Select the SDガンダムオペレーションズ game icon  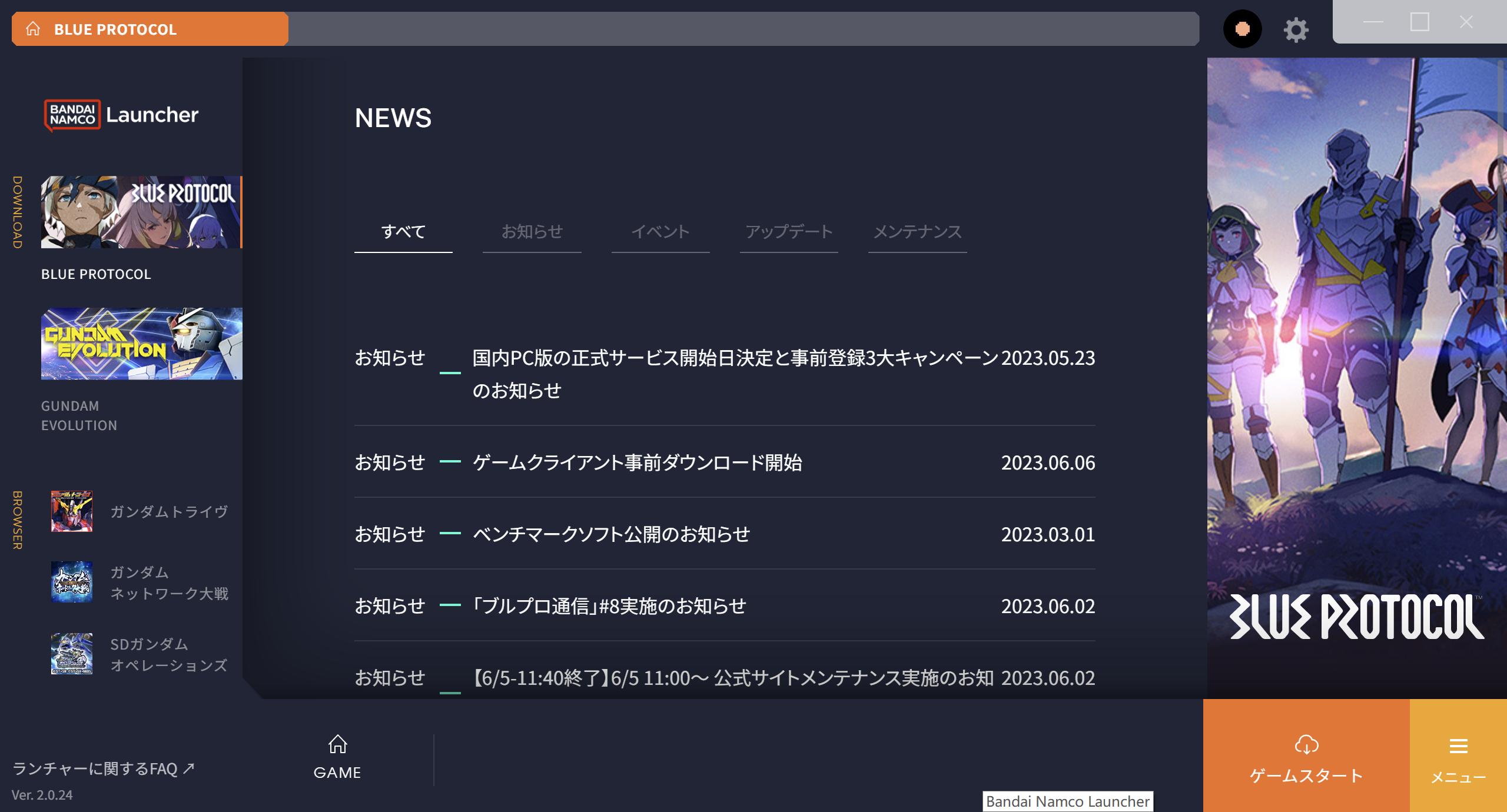(x=72, y=654)
